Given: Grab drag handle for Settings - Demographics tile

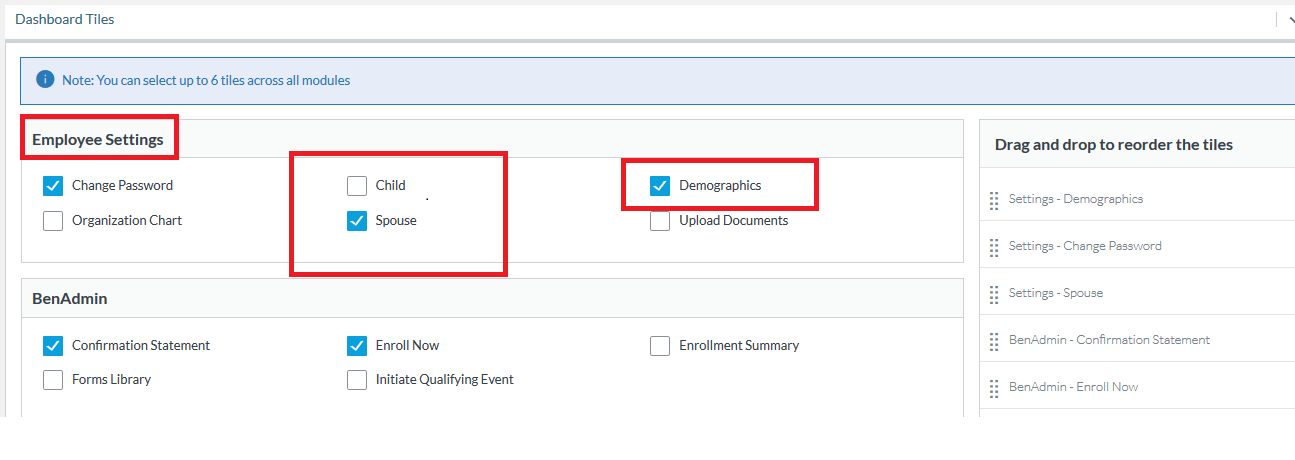Looking at the screenshot, I should coord(994,200).
